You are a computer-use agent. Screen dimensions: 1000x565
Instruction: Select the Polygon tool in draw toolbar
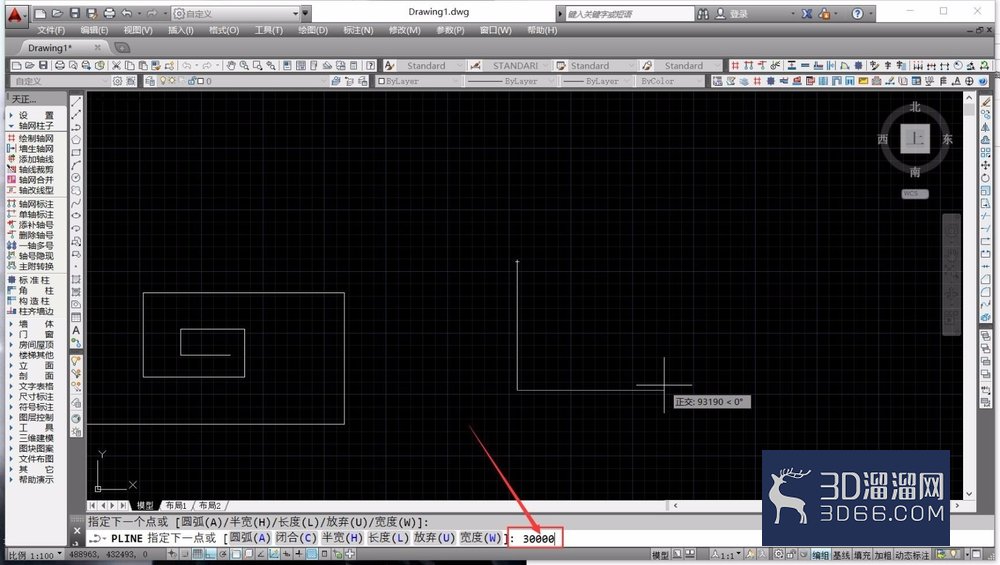pyautogui.click(x=76, y=140)
